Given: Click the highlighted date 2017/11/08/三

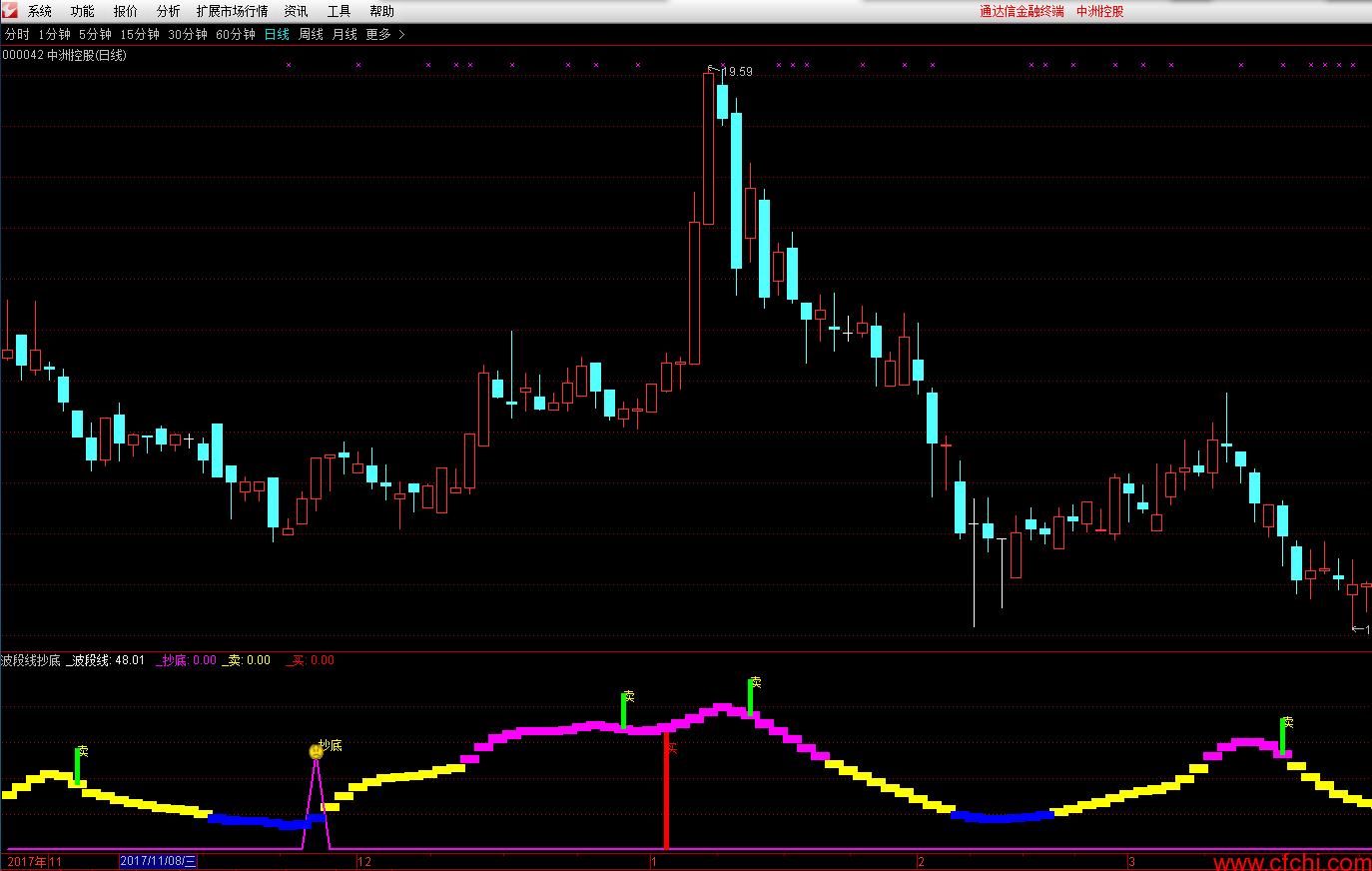Looking at the screenshot, I should pyautogui.click(x=159, y=861).
